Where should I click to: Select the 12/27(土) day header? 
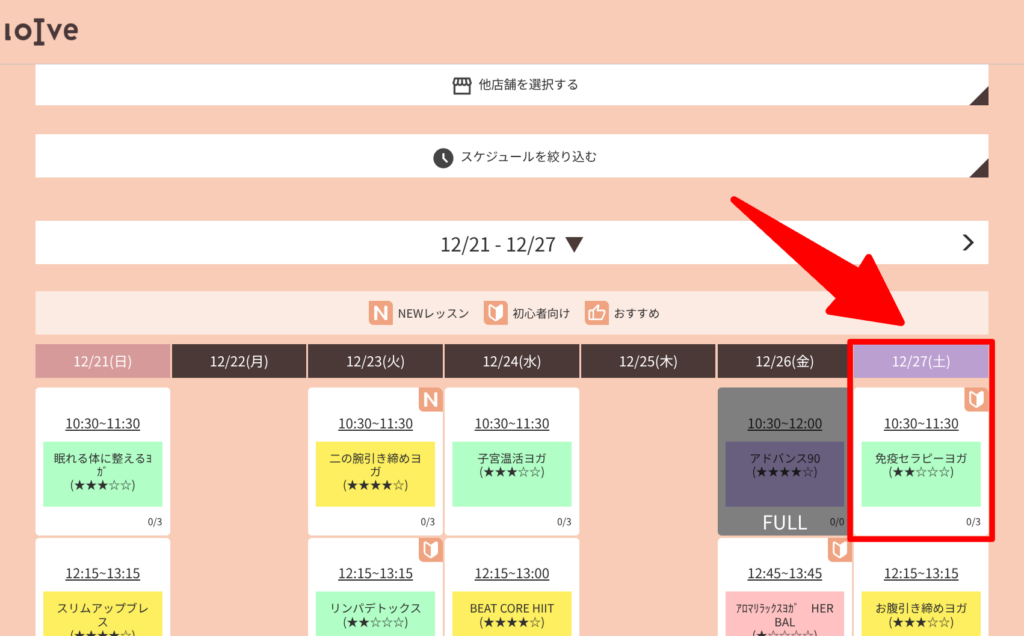click(x=921, y=362)
